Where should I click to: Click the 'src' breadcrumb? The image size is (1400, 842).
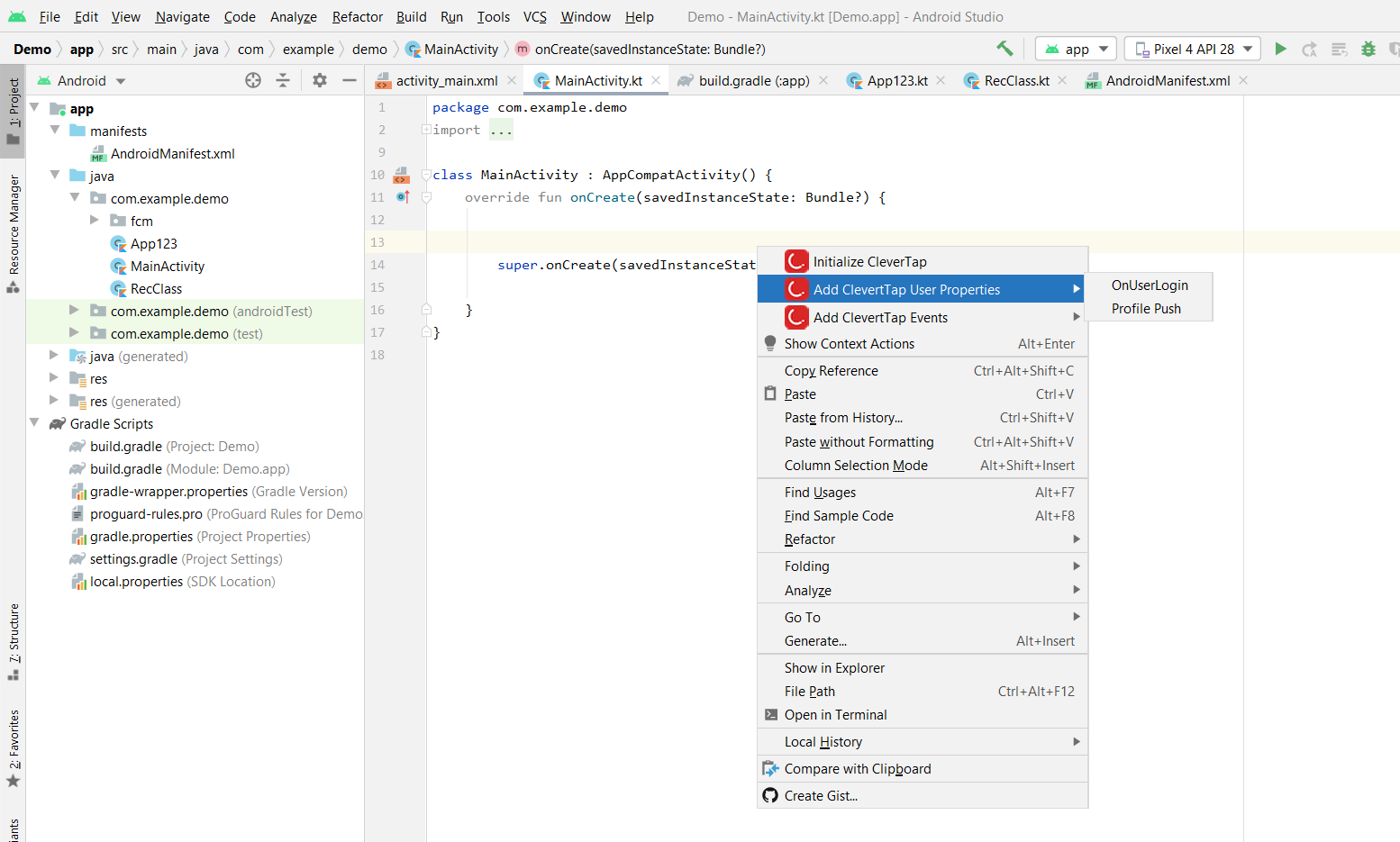coord(120,49)
